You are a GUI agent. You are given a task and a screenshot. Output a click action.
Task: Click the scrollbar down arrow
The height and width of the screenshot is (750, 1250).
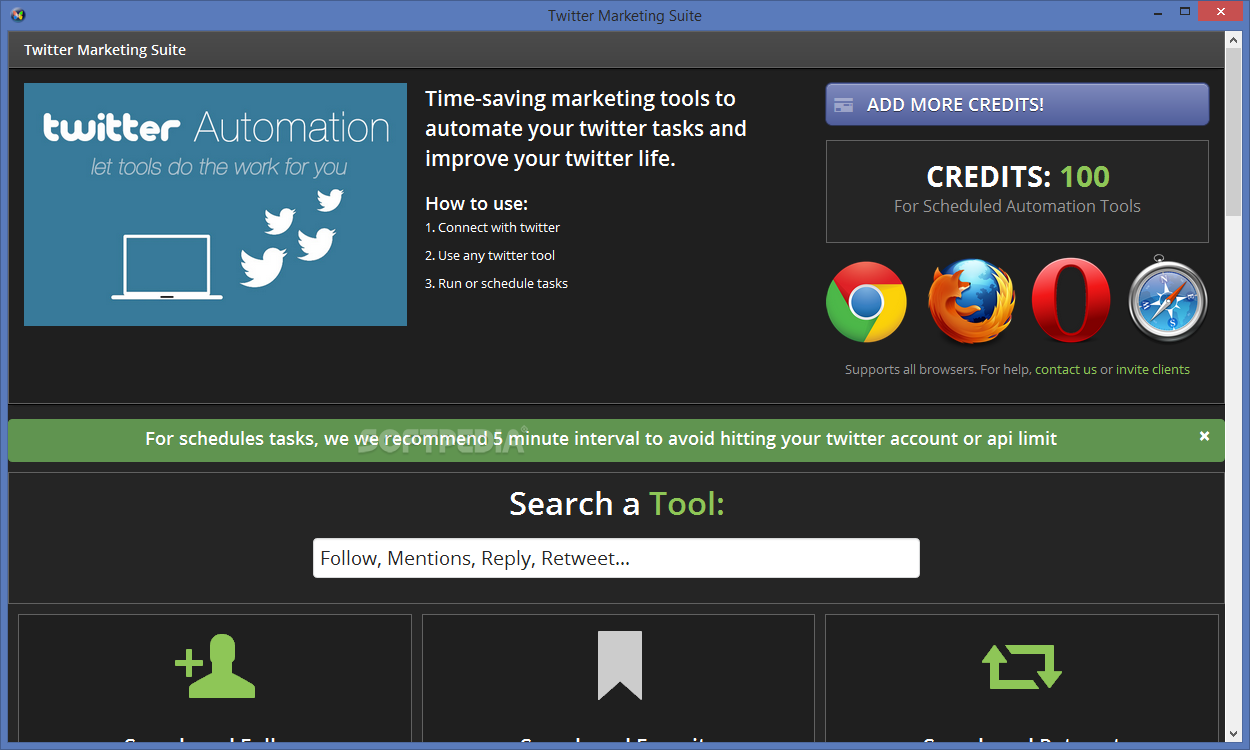click(1234, 733)
